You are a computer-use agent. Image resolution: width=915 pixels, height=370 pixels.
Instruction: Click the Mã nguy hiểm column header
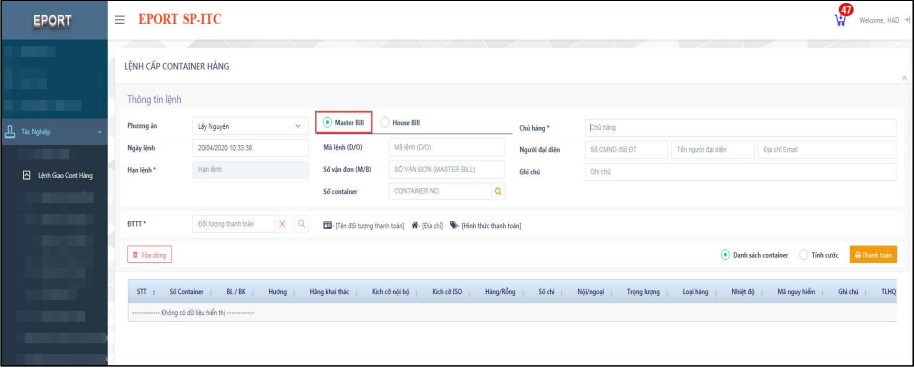(x=796, y=292)
